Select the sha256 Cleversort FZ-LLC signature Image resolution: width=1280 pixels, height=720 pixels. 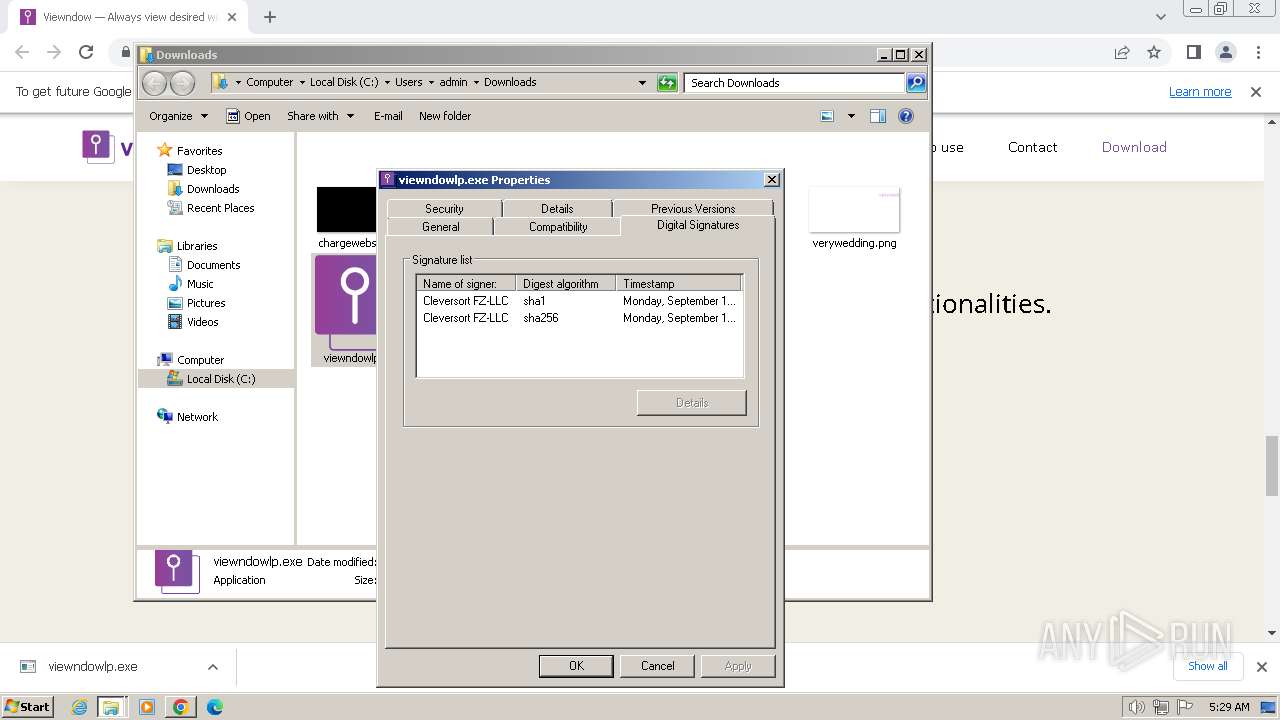pyautogui.click(x=579, y=318)
